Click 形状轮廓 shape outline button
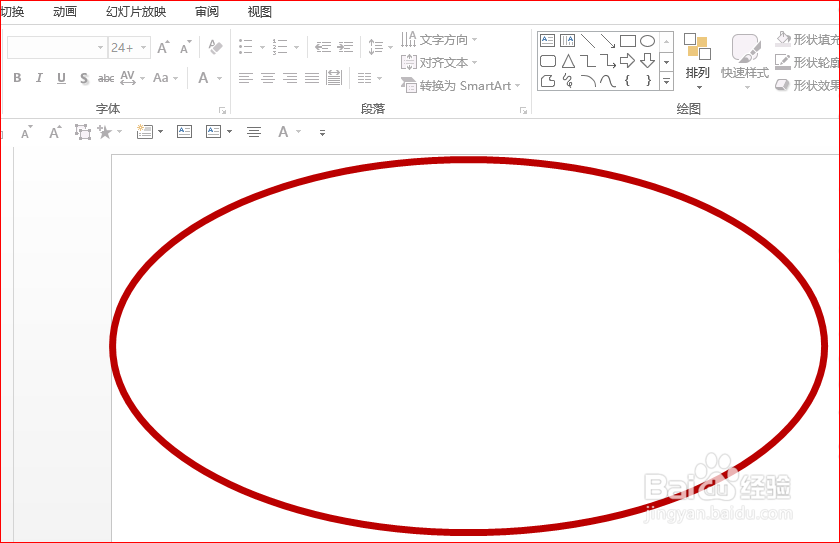Image resolution: width=840 pixels, height=543 pixels. point(807,63)
